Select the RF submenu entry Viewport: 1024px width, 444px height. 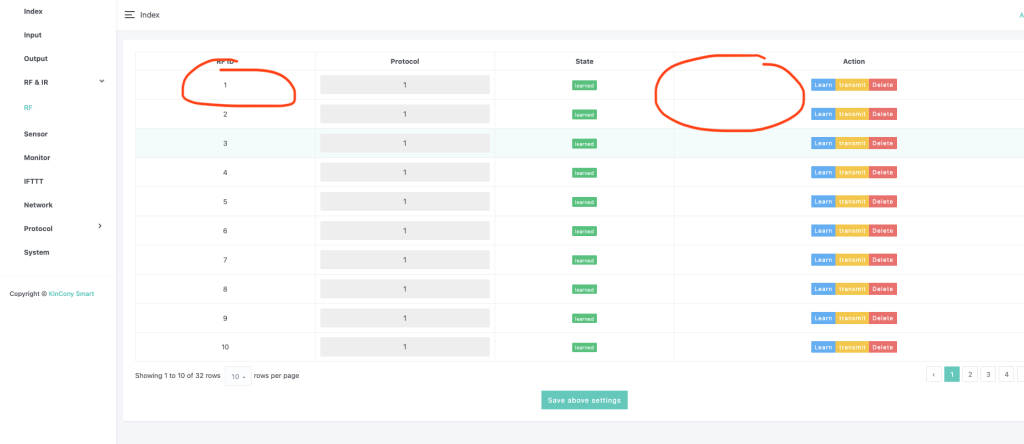[28, 106]
